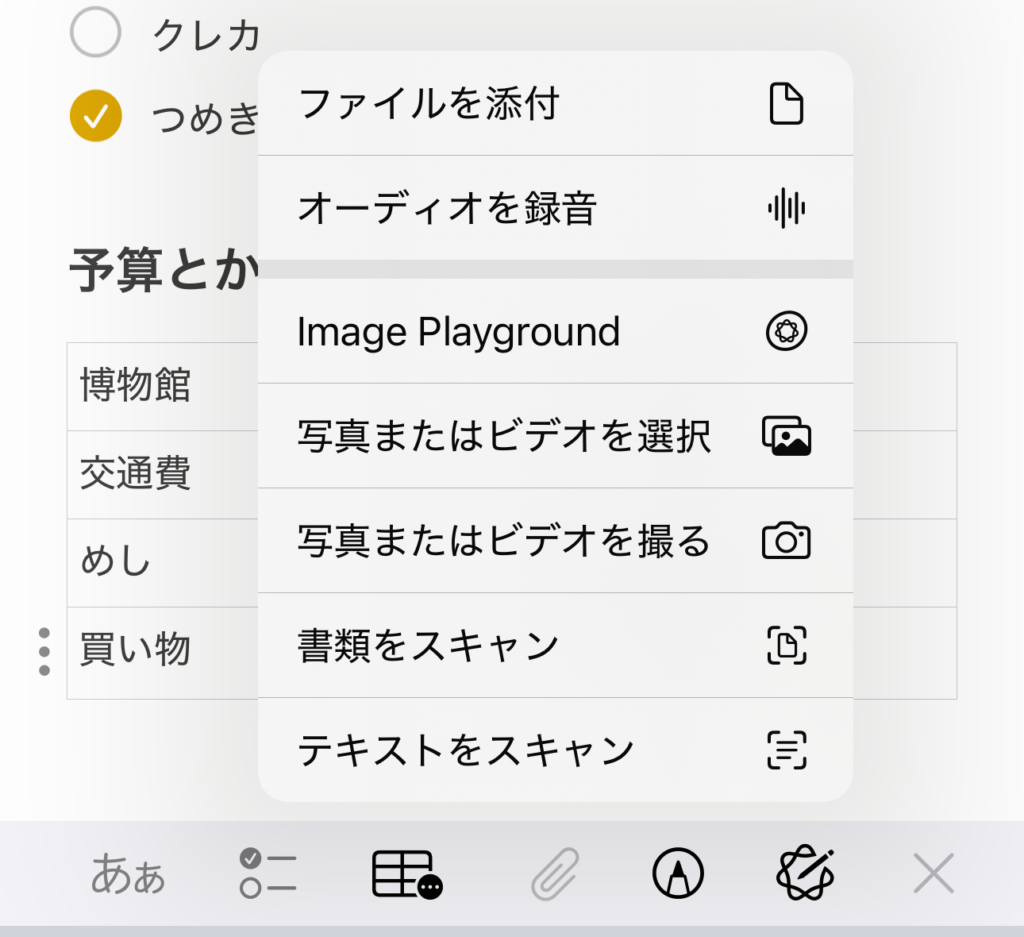Close the formatting toolbar with X
1024x937 pixels.
pyautogui.click(x=933, y=875)
